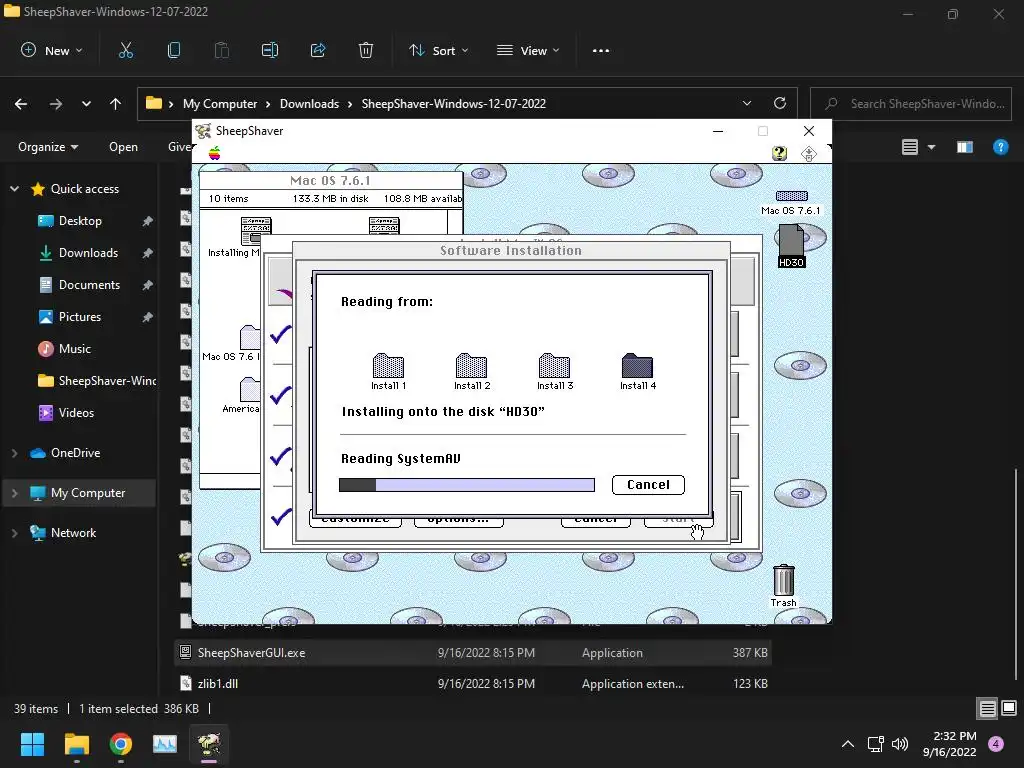
Task: Switch to details view in status bar
Action: pos(987,709)
